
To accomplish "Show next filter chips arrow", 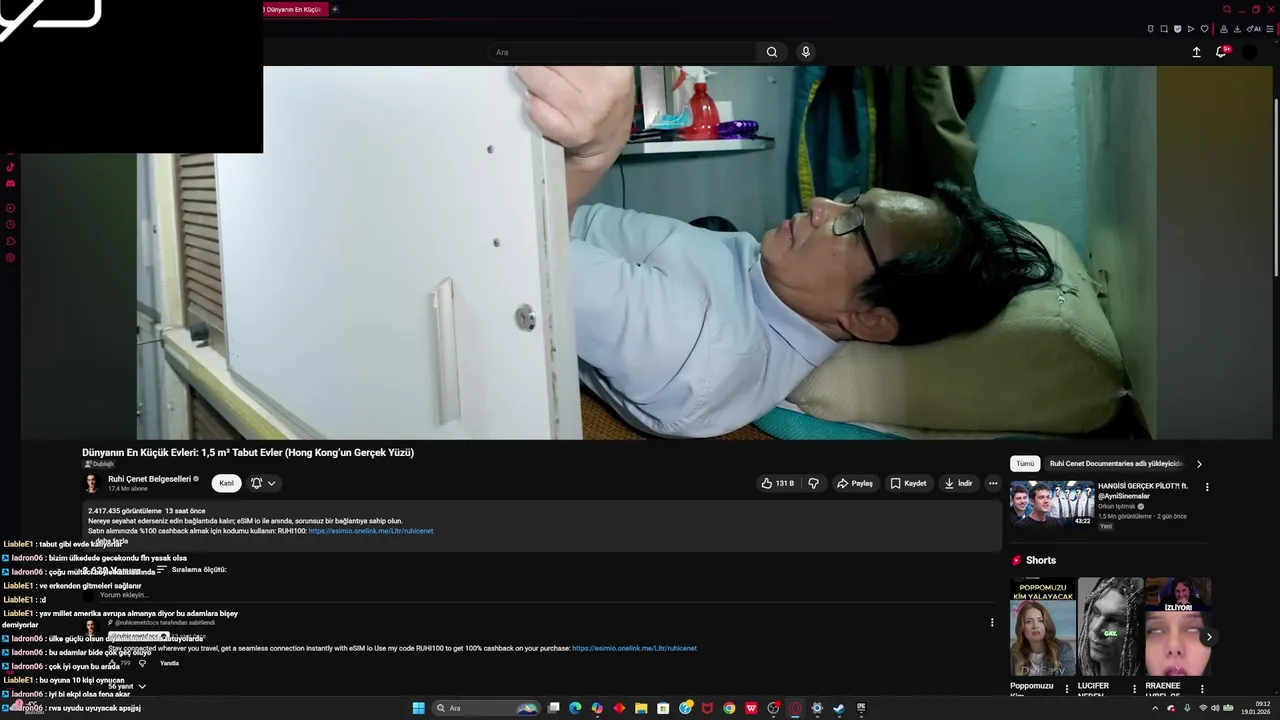I will (1199, 464).
